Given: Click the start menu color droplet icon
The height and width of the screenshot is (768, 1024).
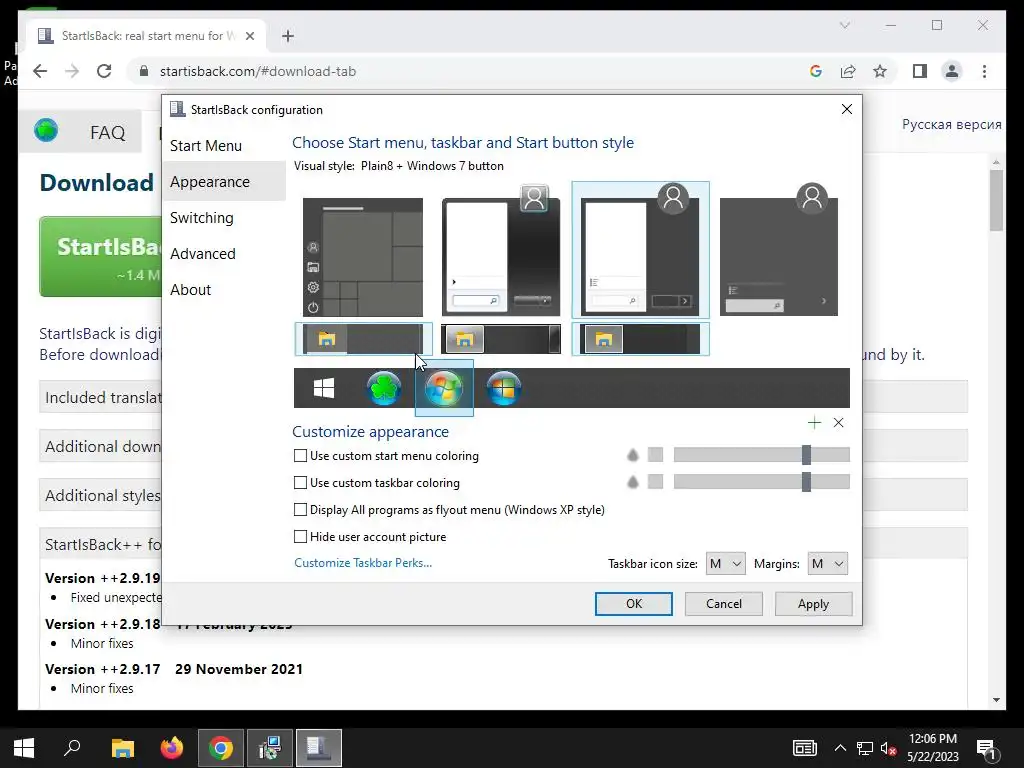Looking at the screenshot, I should pos(632,455).
